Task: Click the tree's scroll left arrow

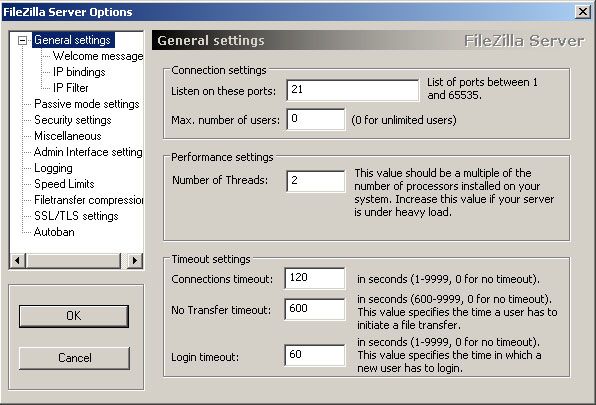Action: coord(17,261)
